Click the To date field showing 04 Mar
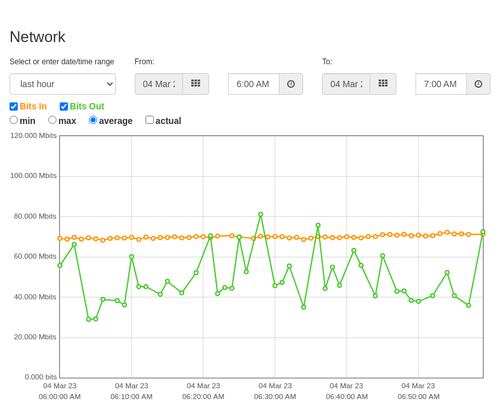 click(x=346, y=84)
